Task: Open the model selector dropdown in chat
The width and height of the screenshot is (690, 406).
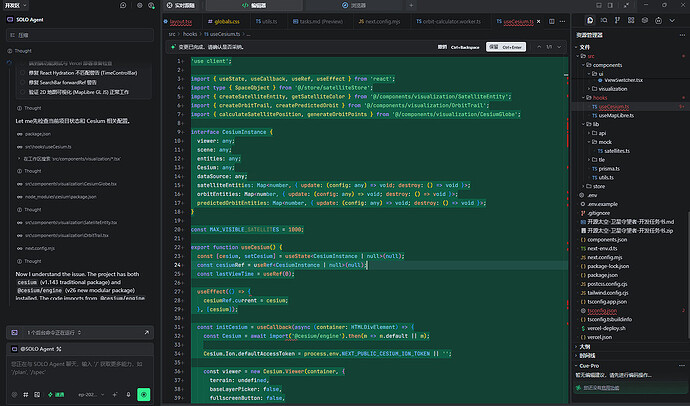Action: (91, 395)
